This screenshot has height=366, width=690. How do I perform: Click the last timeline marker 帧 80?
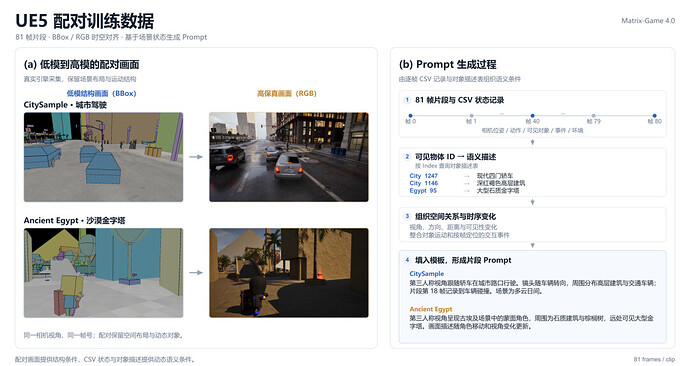(654, 116)
